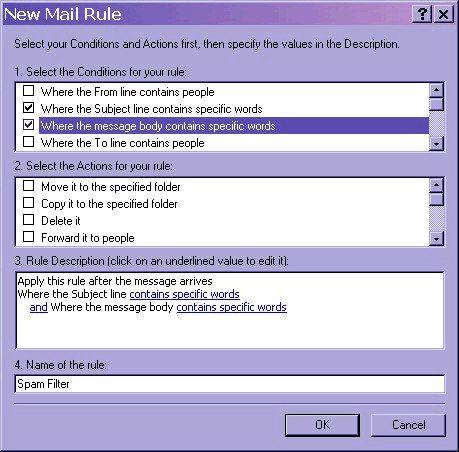Screen dimensions: 459x452
Task: Click the Help question mark icon
Action: click(422, 14)
